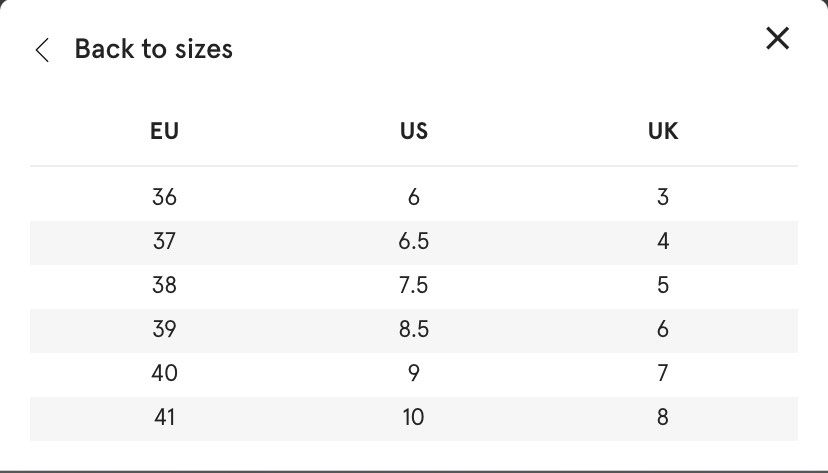Image resolution: width=828 pixels, height=473 pixels.
Task: Click EU size 37 cell
Action: pyautogui.click(x=164, y=241)
